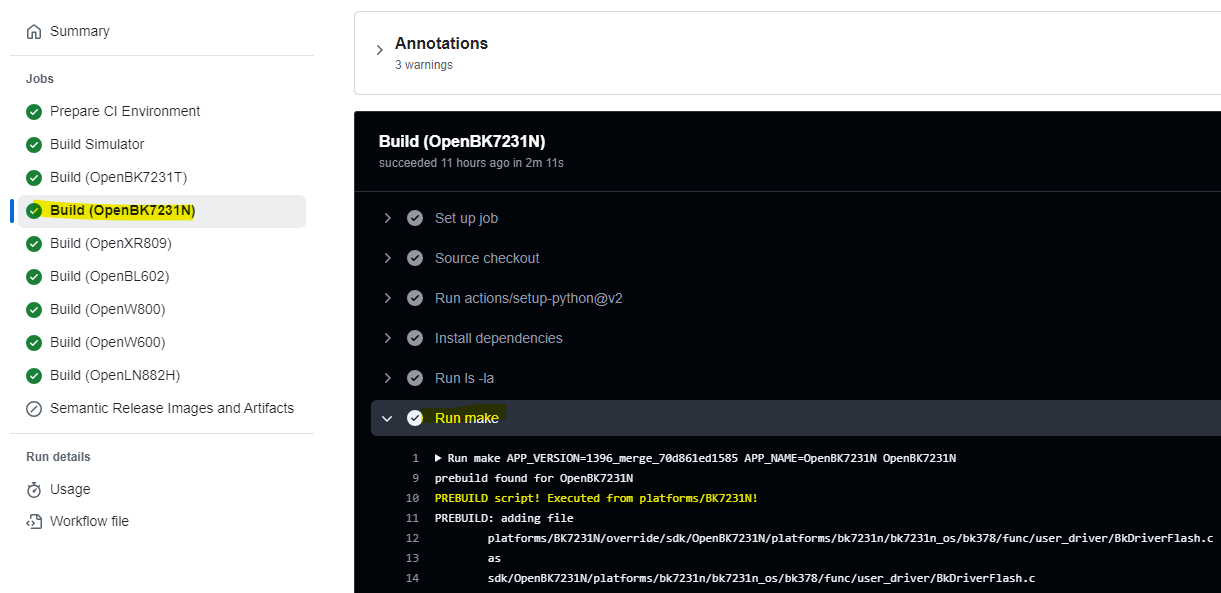Click the skipped icon beside Semantic Release

tap(34, 409)
